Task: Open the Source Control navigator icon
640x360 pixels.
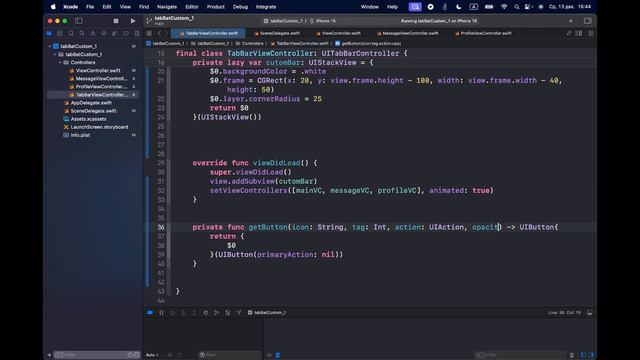Action: [60, 33]
